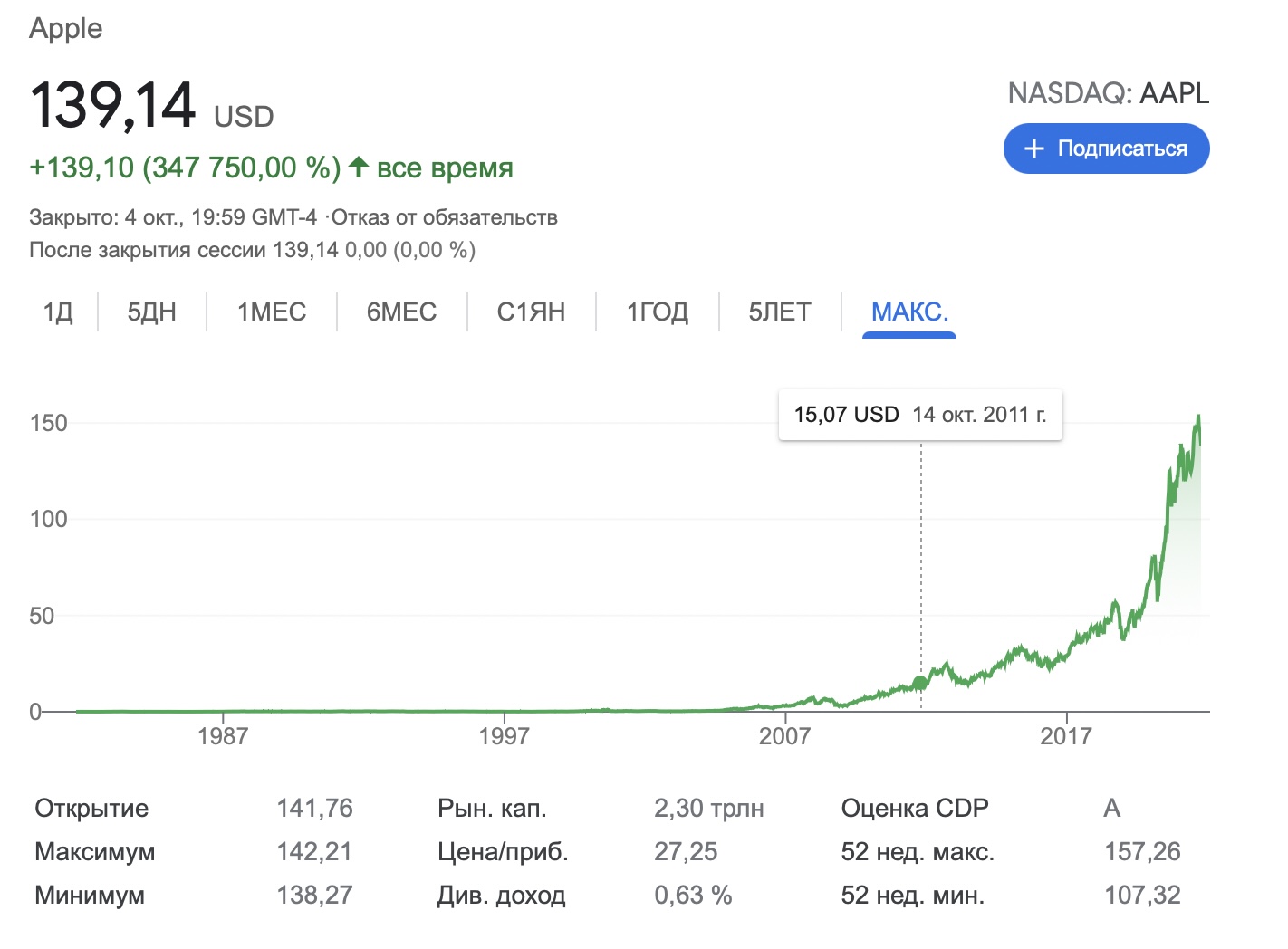Click the plus icon in subscribe button
This screenshot has height=949, width=1288.
point(1033,149)
